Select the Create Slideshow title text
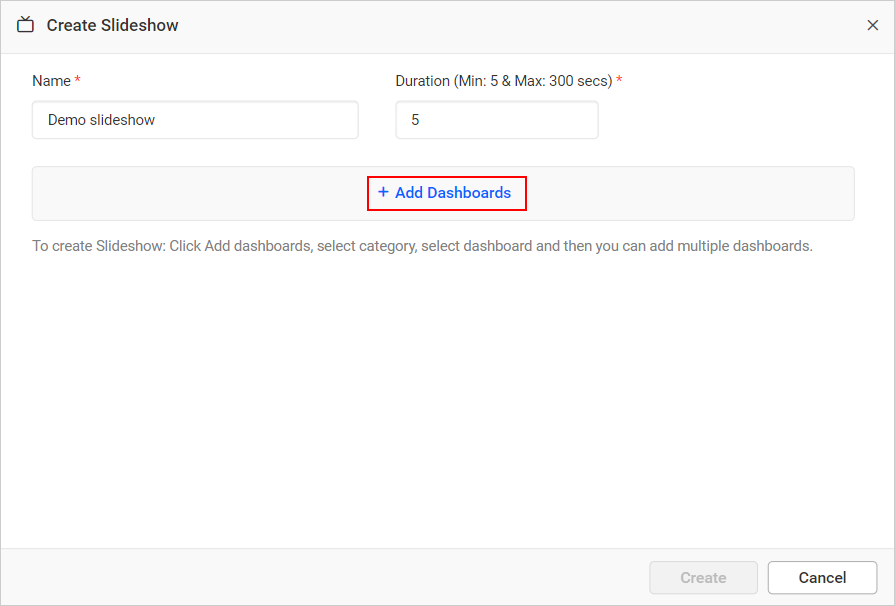 click(112, 25)
